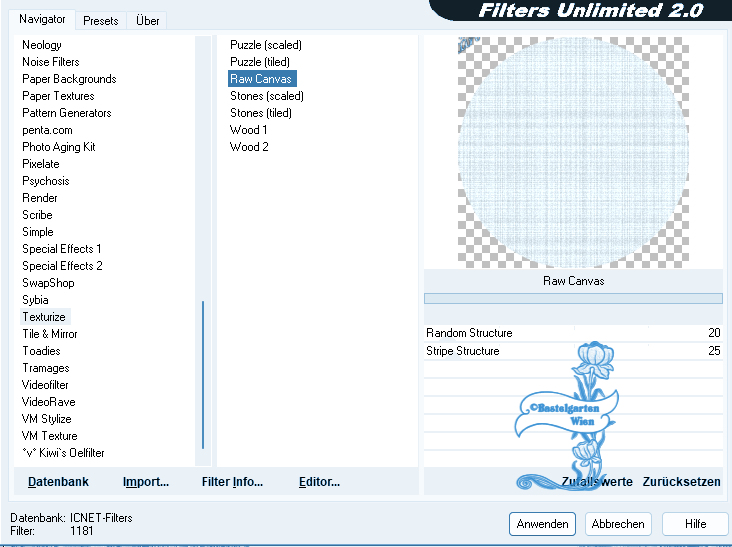The width and height of the screenshot is (732, 547).
Task: Select VM Texture category
Action: (49, 435)
